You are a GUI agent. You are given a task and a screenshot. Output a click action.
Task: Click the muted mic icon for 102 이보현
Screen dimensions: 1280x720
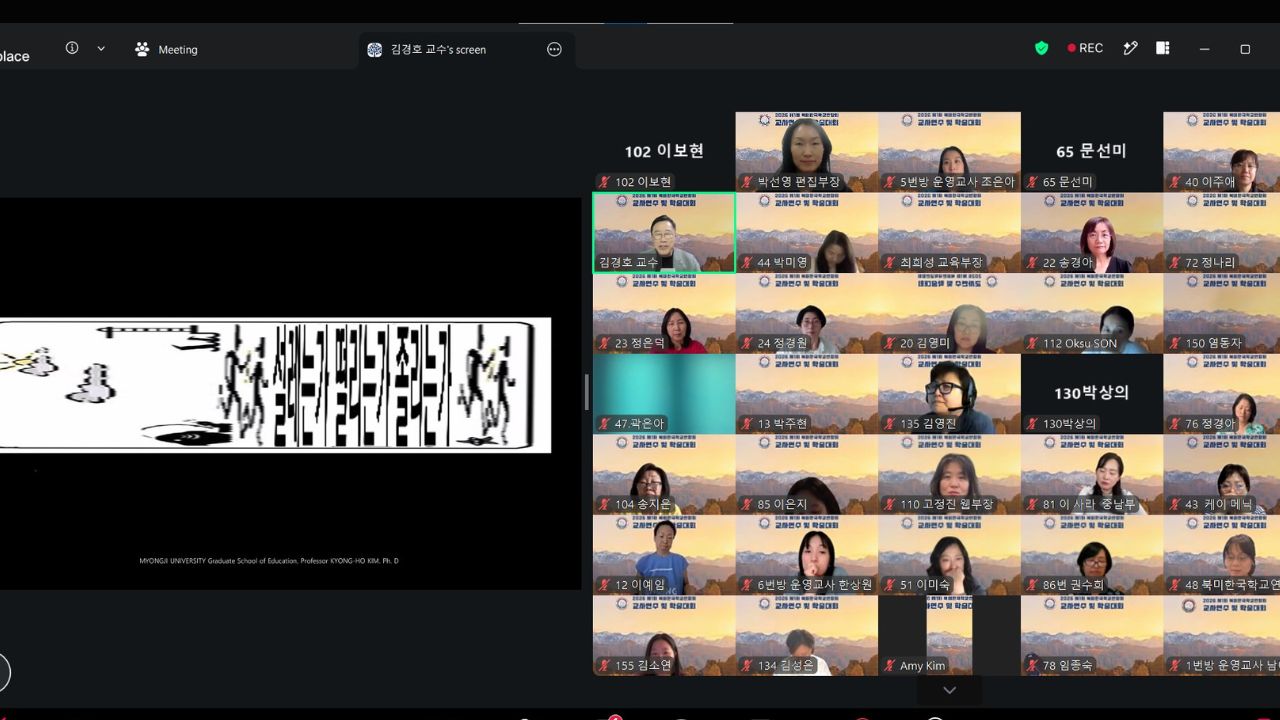[605, 182]
